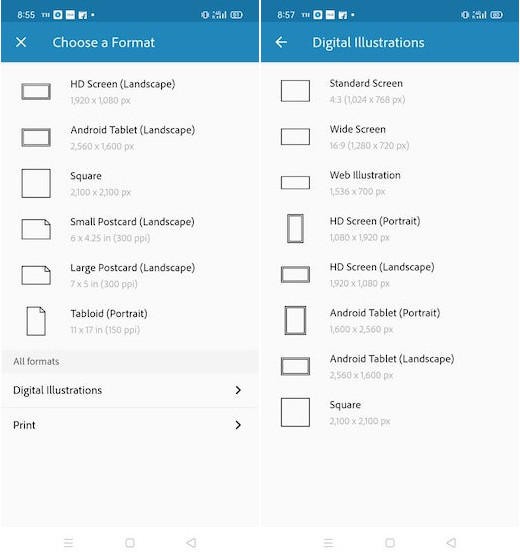Pick HD Screen (Portrait) icon

click(295, 229)
